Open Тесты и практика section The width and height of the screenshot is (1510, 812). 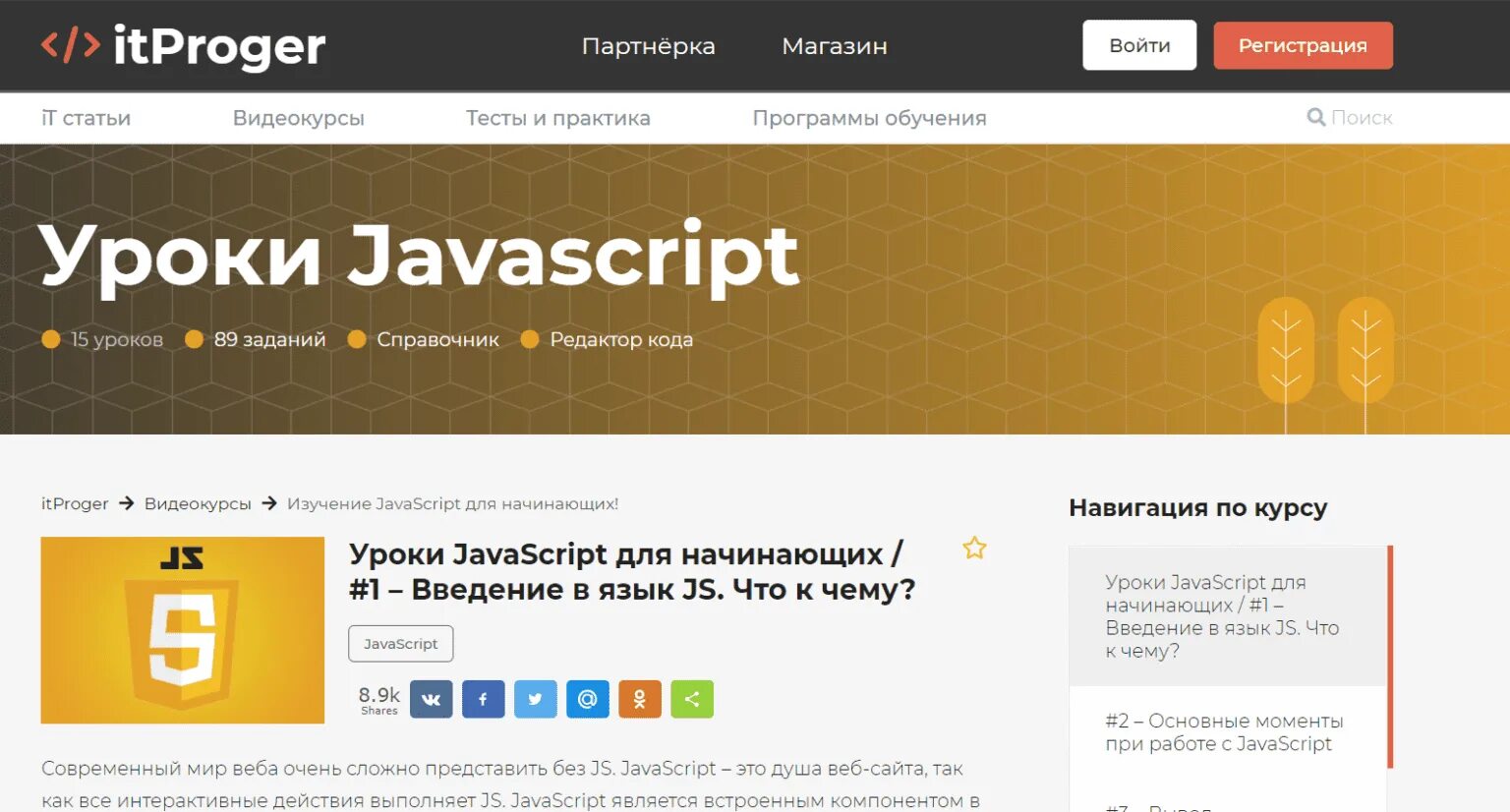pyautogui.click(x=557, y=118)
